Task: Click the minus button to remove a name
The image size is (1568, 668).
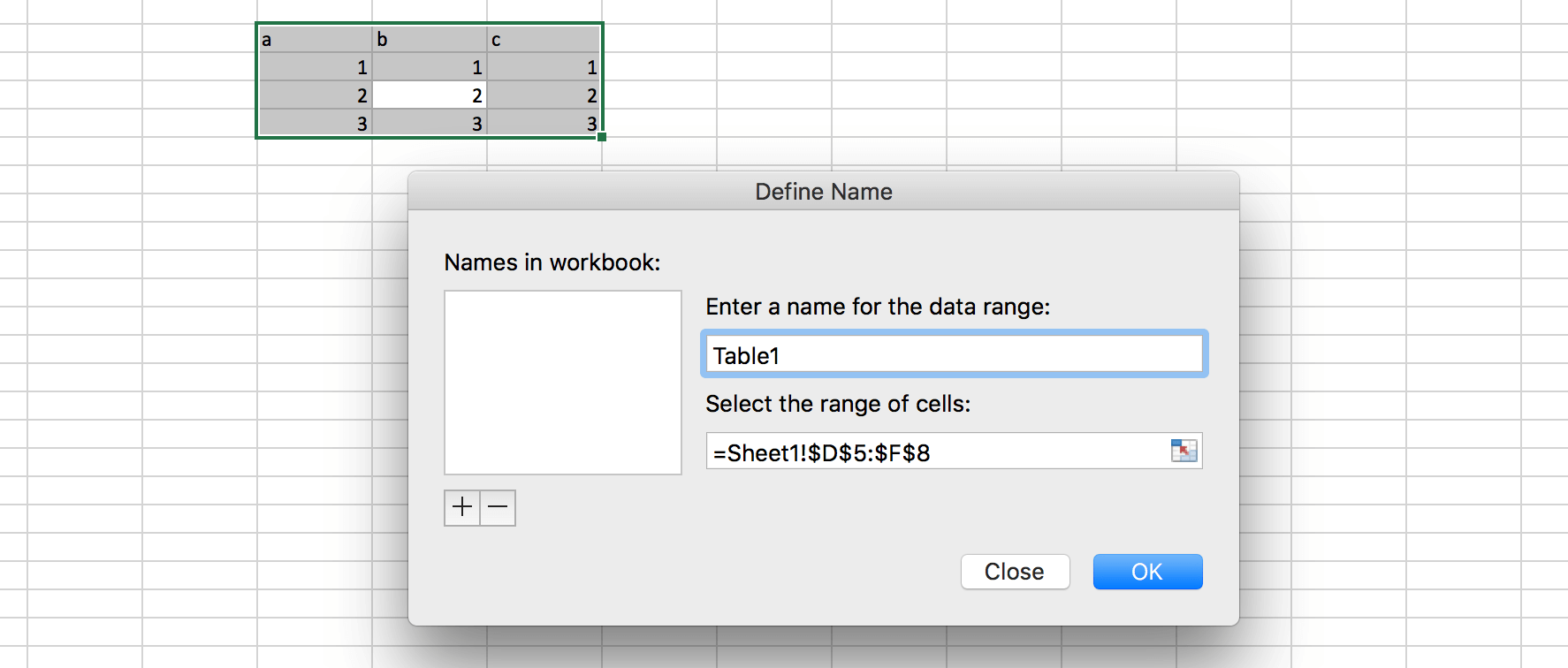Action: pyautogui.click(x=498, y=507)
